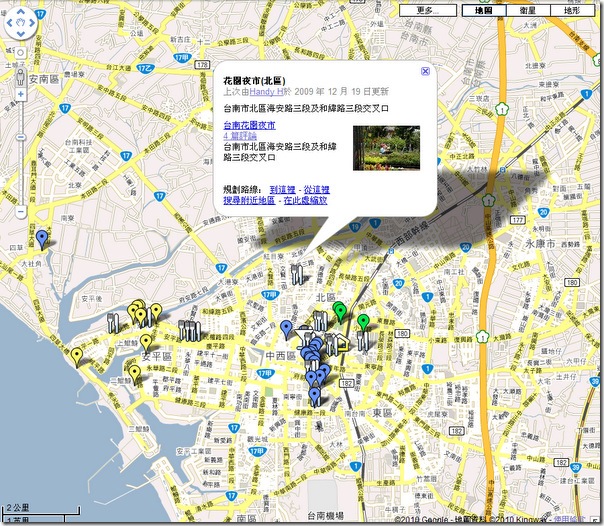Select the green marker below 北區 label
The image size is (604, 526).
pyautogui.click(x=340, y=311)
